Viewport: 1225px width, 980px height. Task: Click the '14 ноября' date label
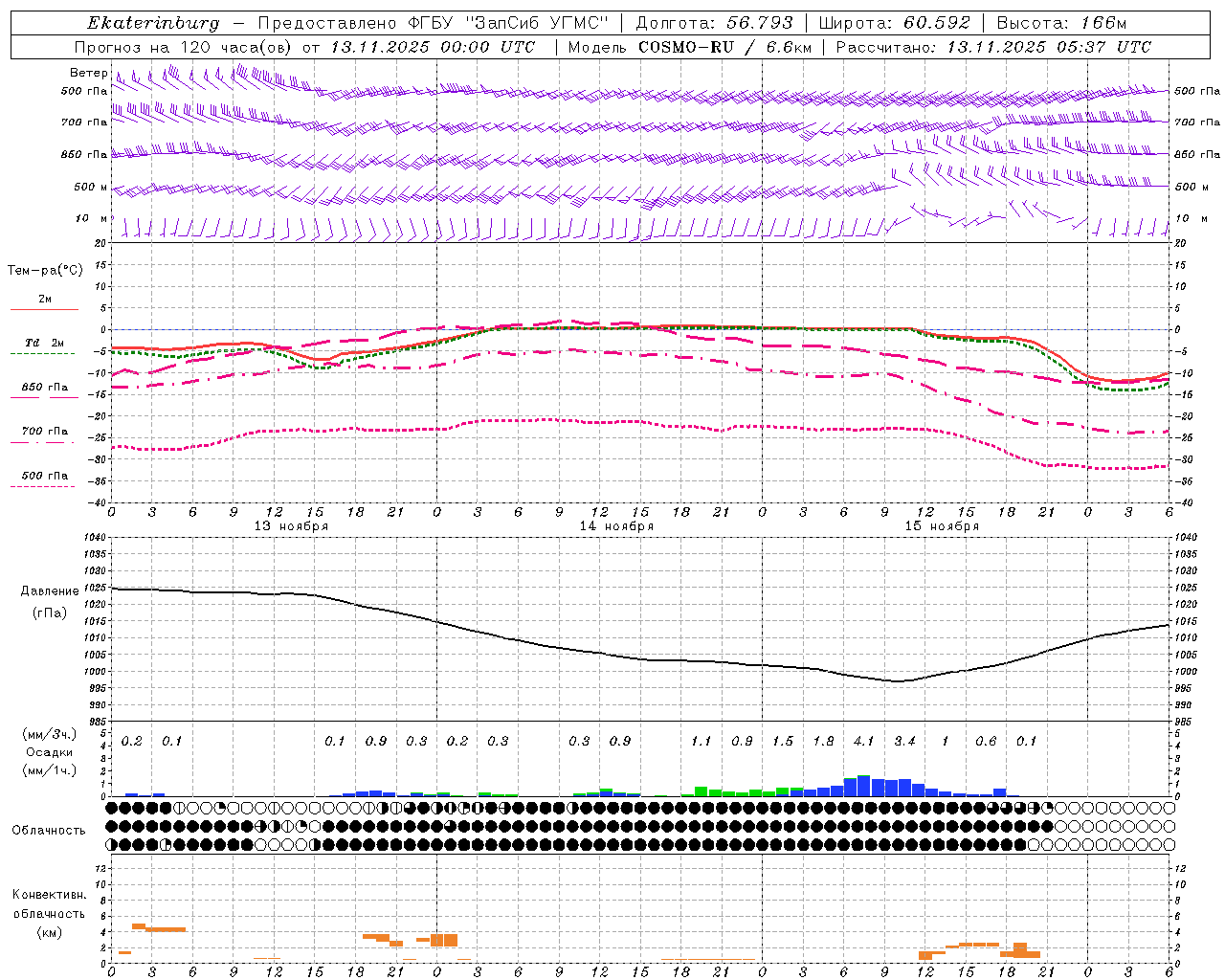coord(616,526)
